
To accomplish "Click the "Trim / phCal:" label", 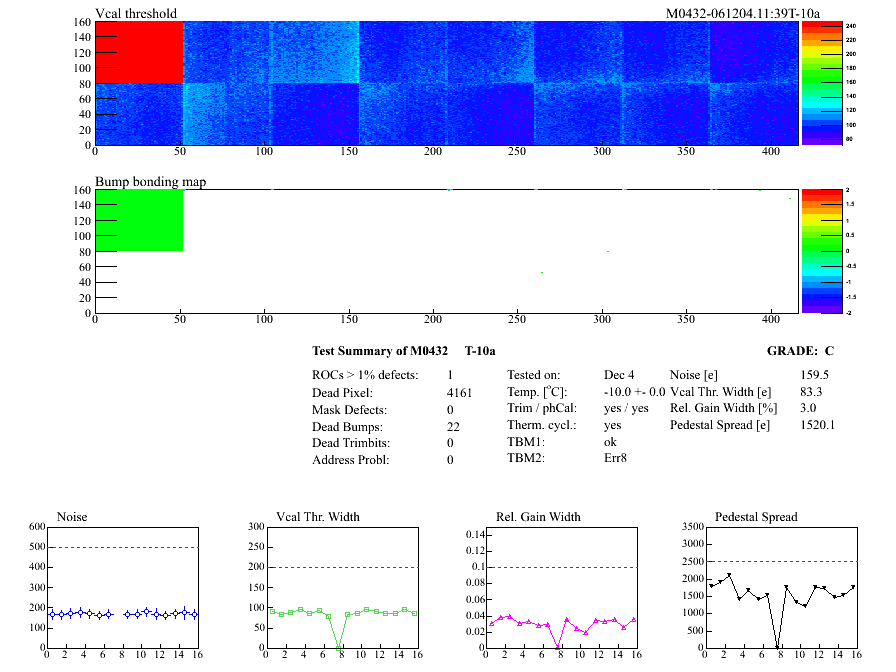I will click(542, 408).
